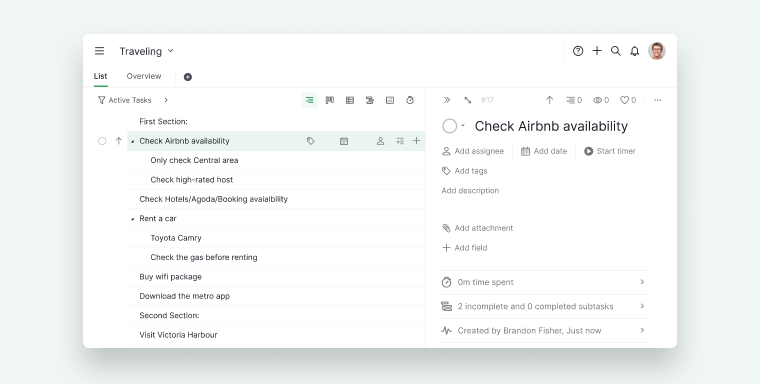Click the tag icon on Check Airbnb row

click(311, 141)
